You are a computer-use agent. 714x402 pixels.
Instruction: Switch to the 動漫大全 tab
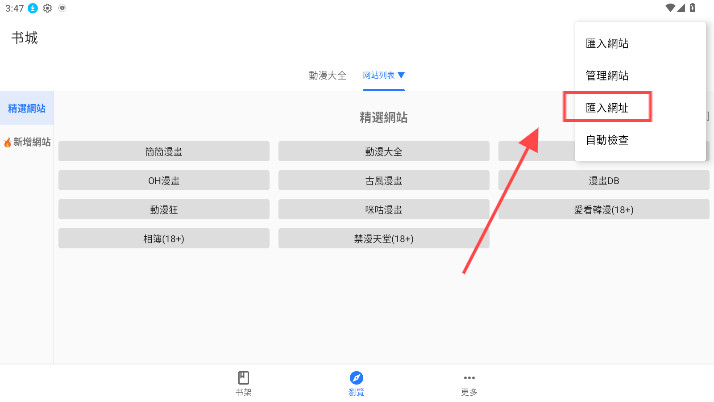327,76
